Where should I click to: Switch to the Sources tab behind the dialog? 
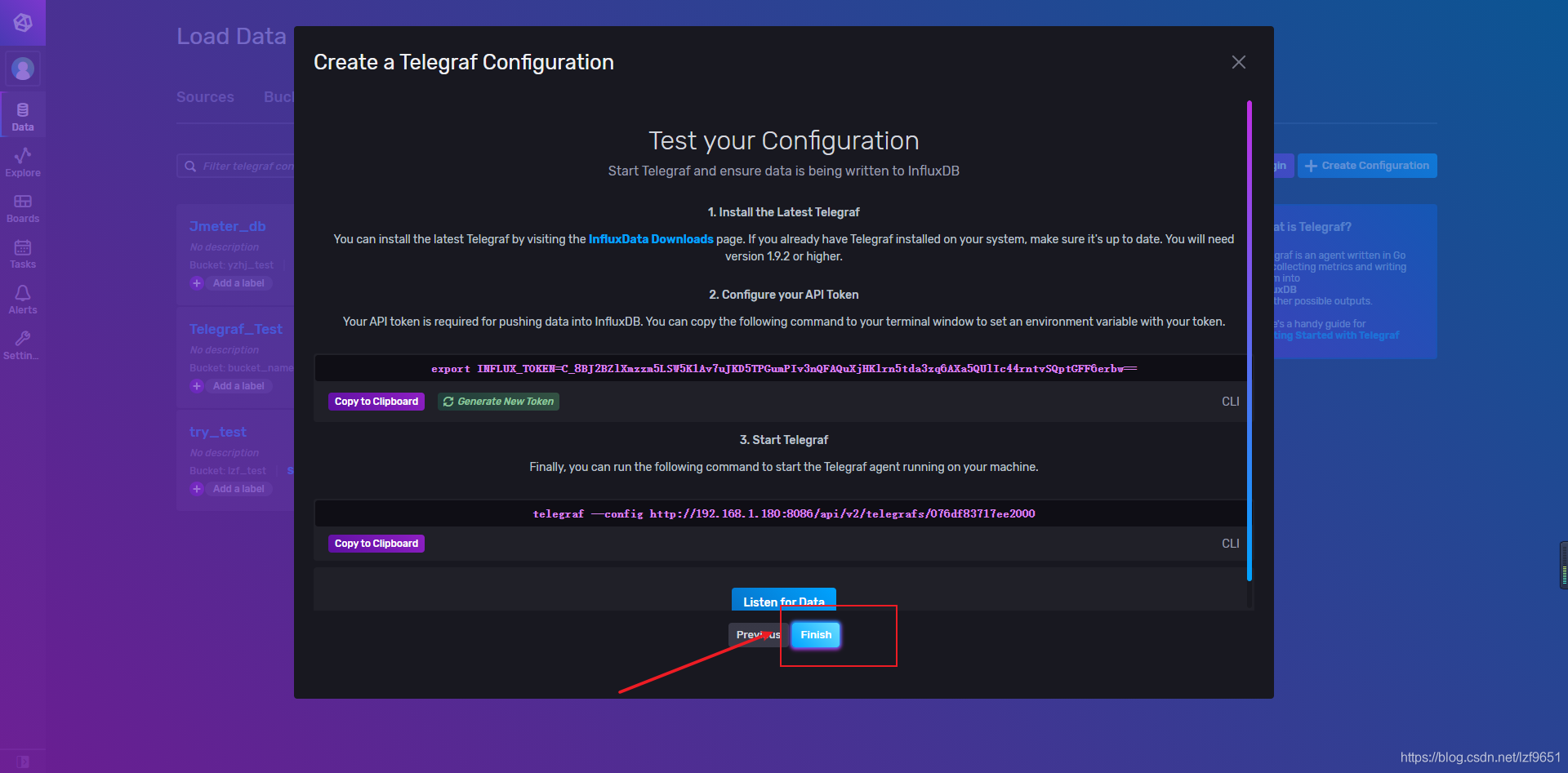tap(205, 97)
